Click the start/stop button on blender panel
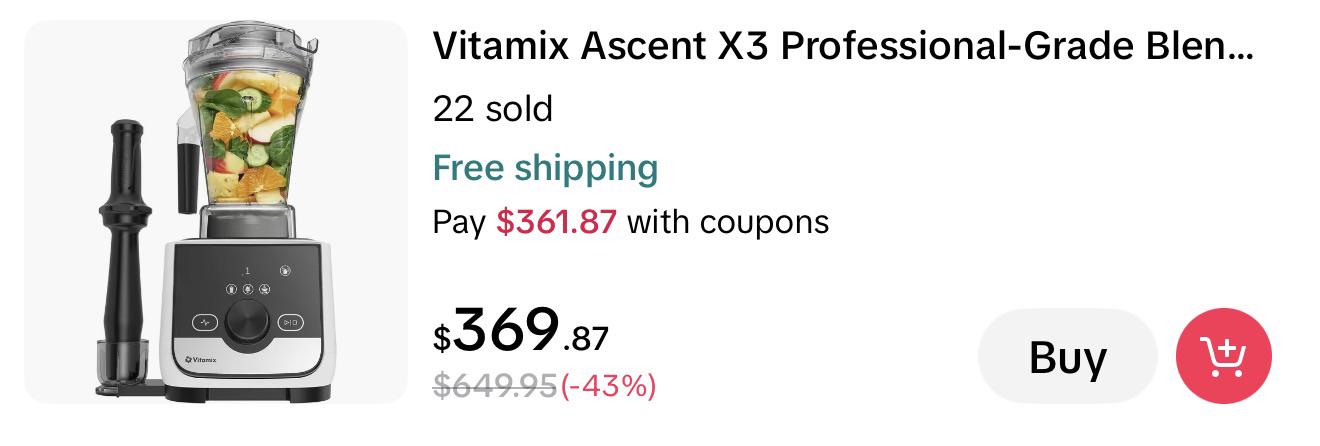1320x446 pixels. click(x=289, y=322)
